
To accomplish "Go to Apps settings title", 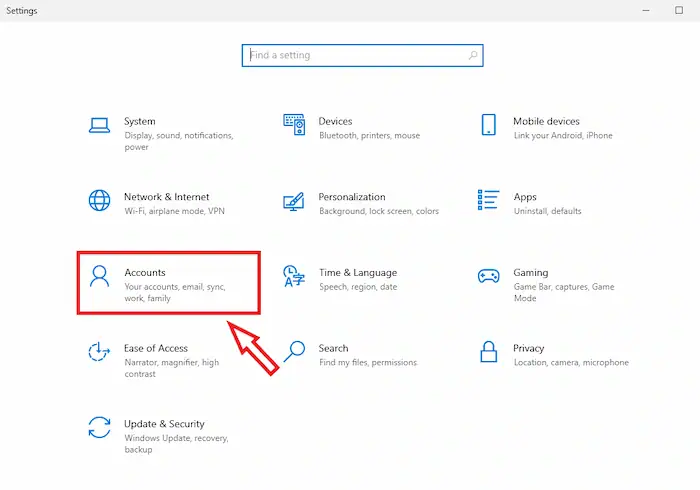I will [525, 197].
